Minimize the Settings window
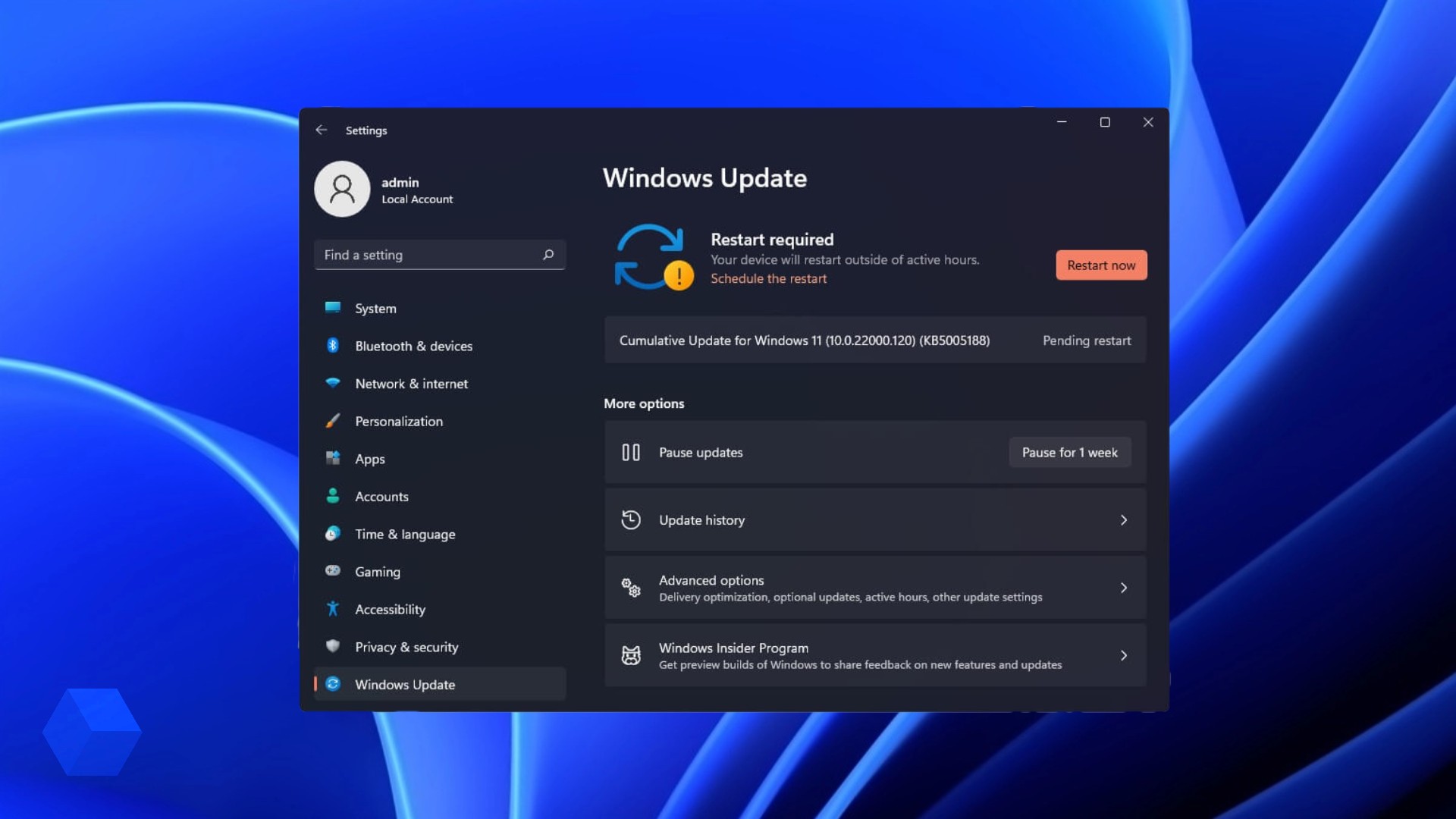 [x=1062, y=122]
